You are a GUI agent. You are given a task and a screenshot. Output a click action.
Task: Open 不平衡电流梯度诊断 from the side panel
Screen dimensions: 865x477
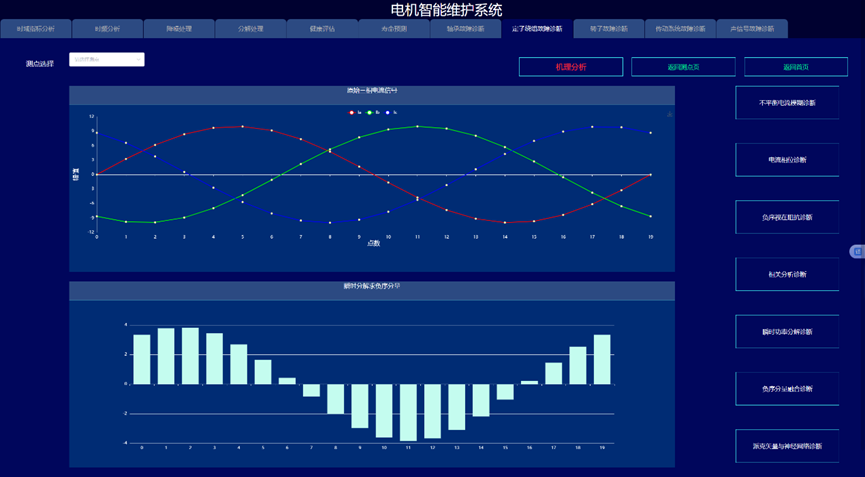click(787, 102)
